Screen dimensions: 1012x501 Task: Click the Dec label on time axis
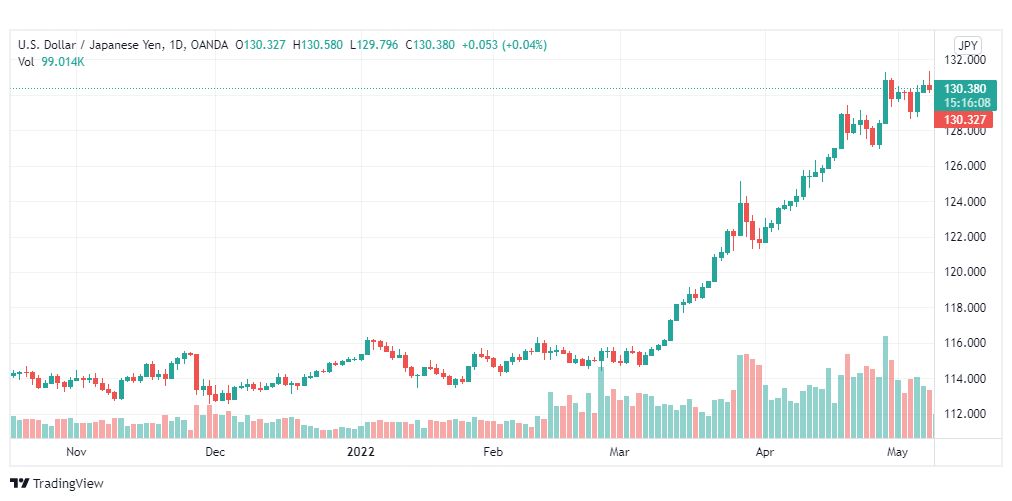click(x=215, y=452)
